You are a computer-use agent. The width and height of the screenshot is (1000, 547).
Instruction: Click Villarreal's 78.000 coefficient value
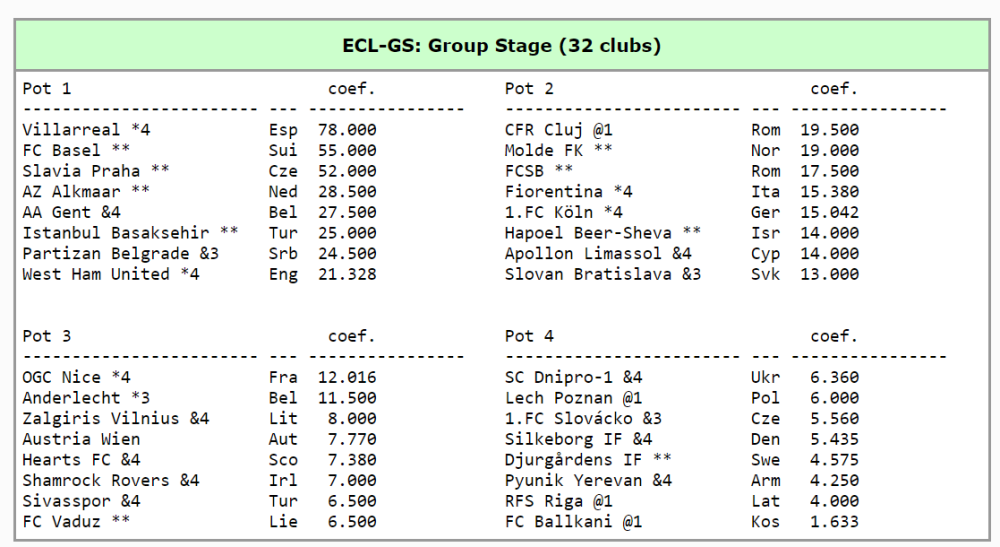coord(347,130)
